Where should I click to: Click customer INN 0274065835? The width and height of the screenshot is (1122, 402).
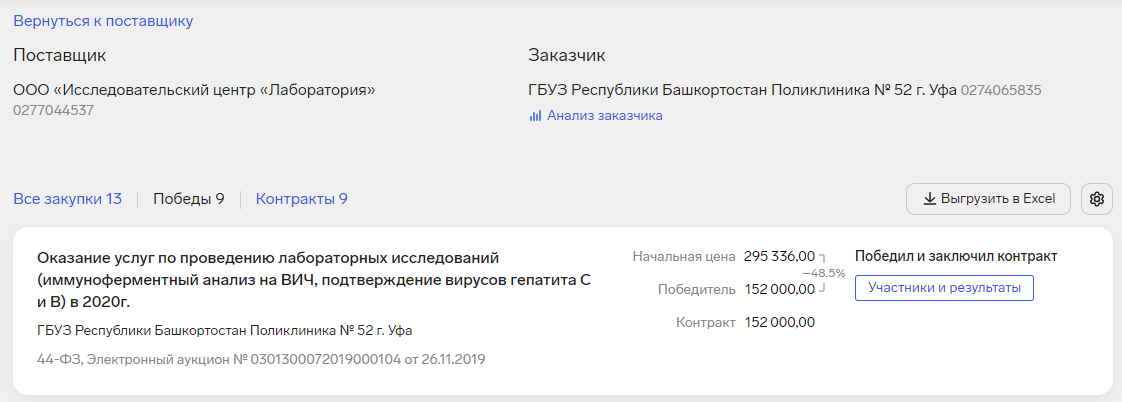pos(1001,91)
